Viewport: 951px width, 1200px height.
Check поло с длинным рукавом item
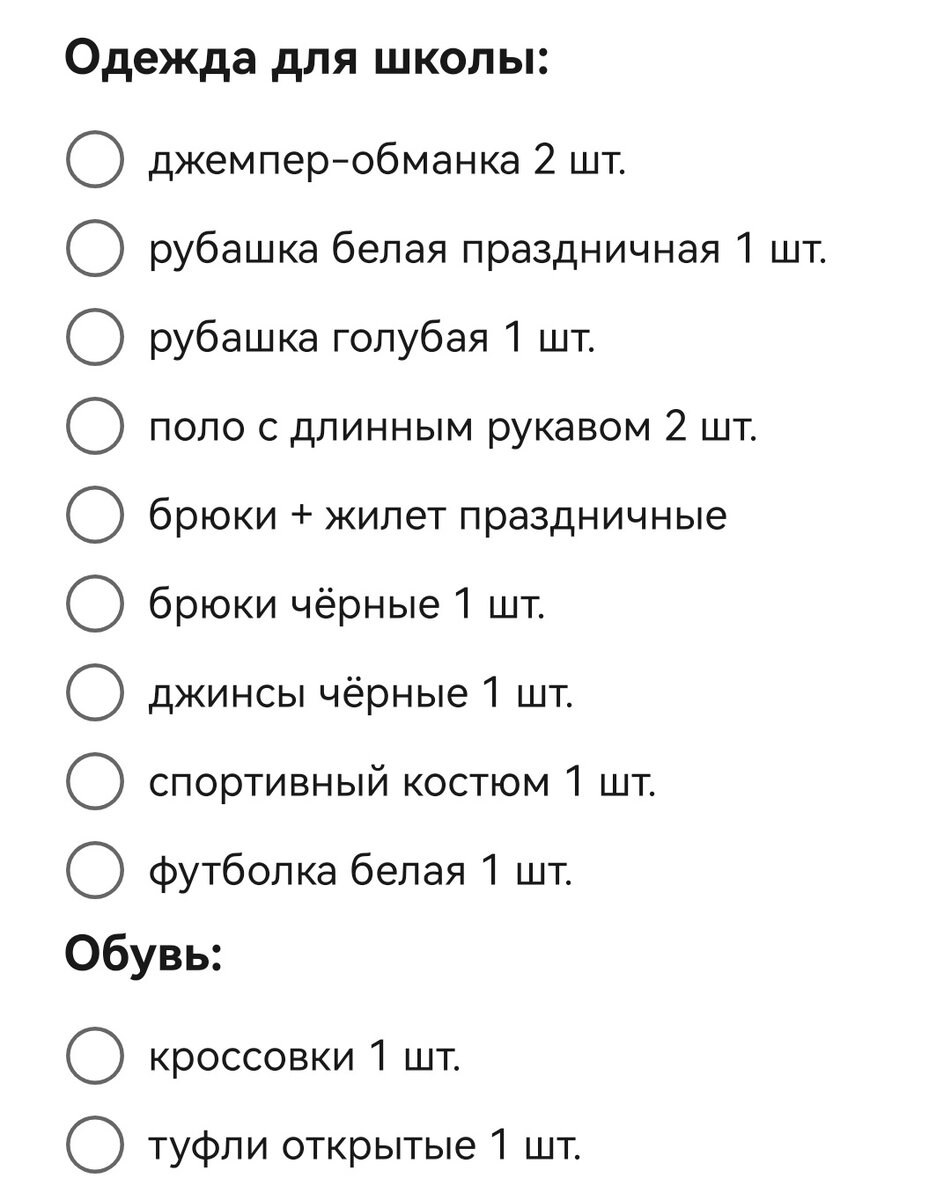pos(95,427)
